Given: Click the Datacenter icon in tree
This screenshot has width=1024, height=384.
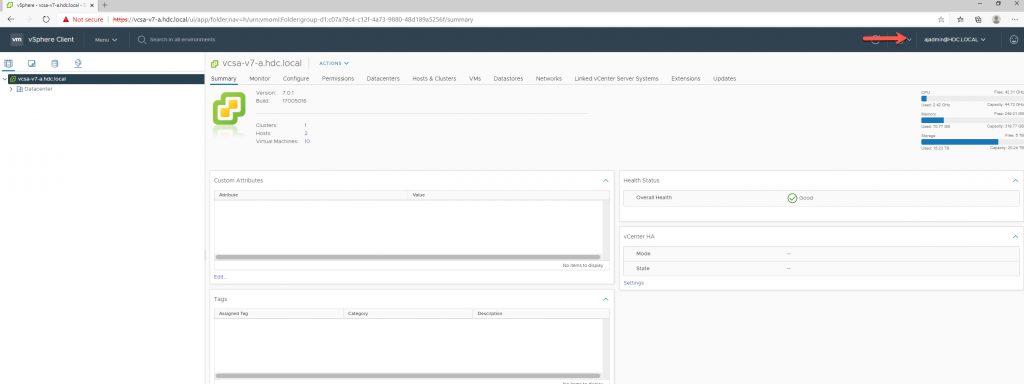Looking at the screenshot, I should (x=20, y=89).
